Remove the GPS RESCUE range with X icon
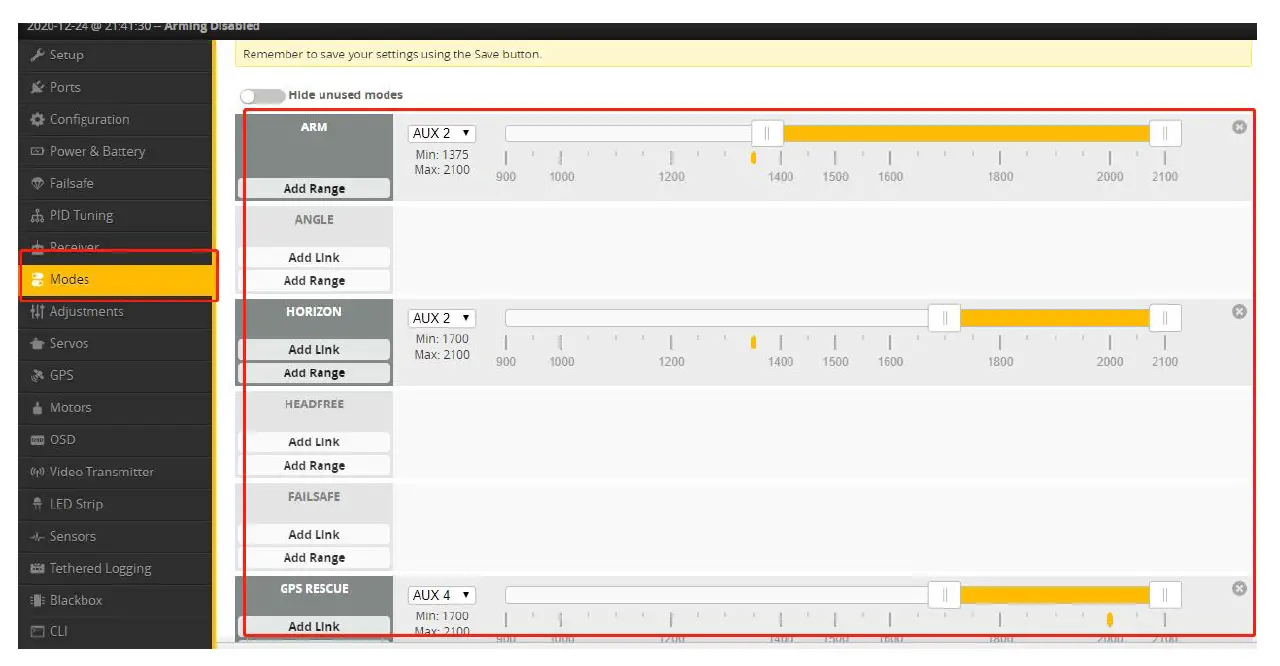 [1239, 589]
